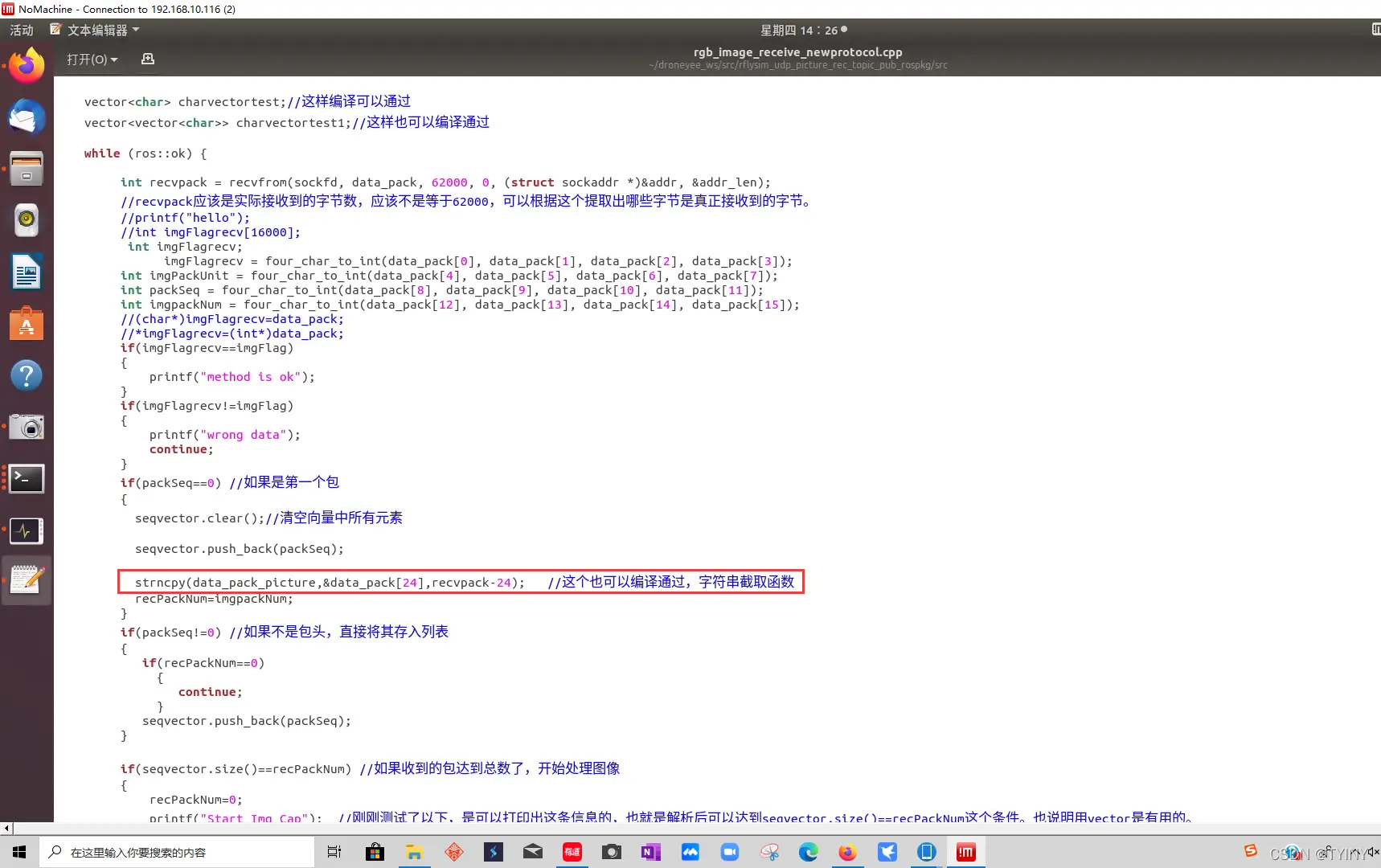Open Ubuntu Software store in dock
1381x868 pixels.
27,323
